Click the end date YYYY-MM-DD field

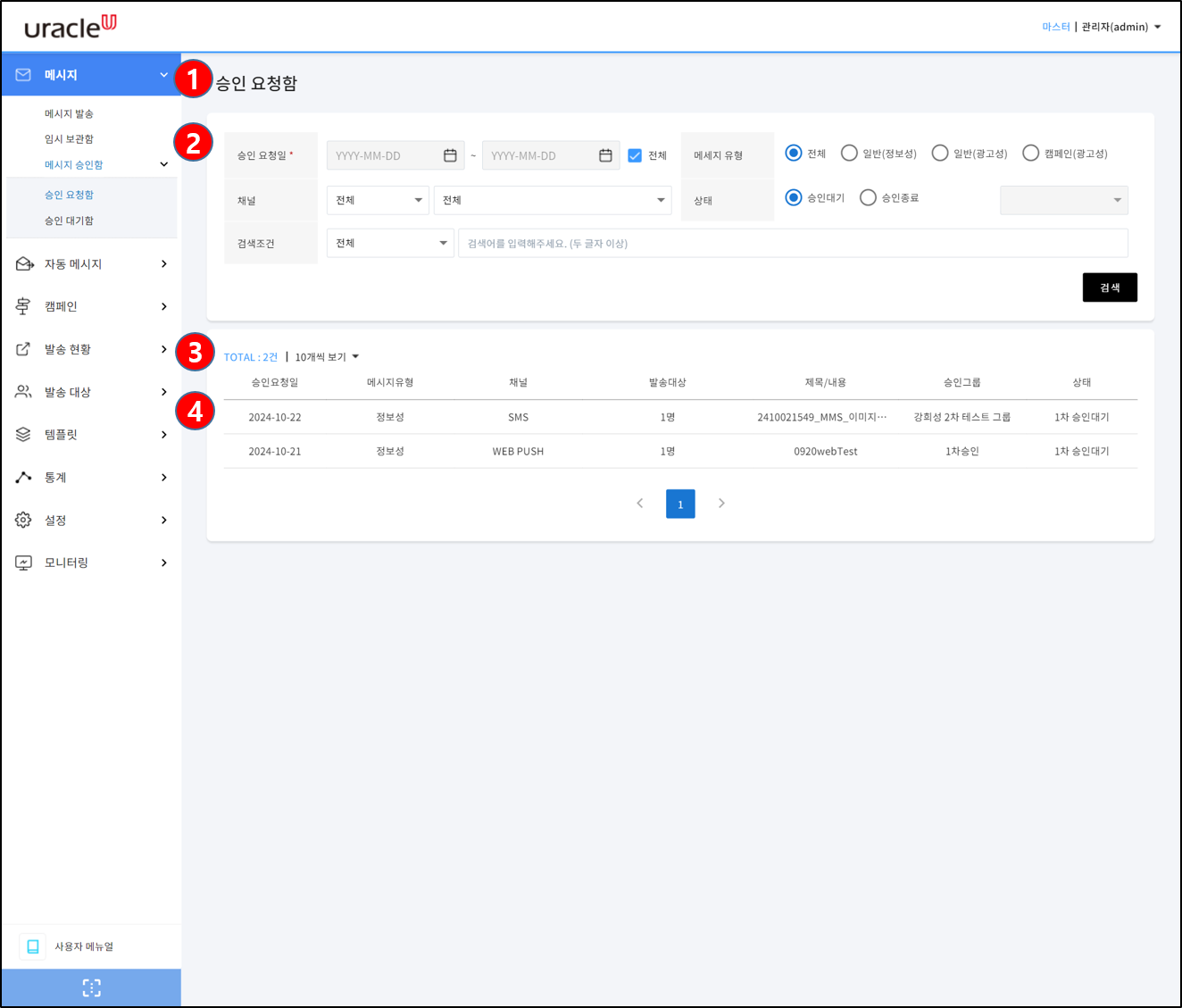(551, 155)
